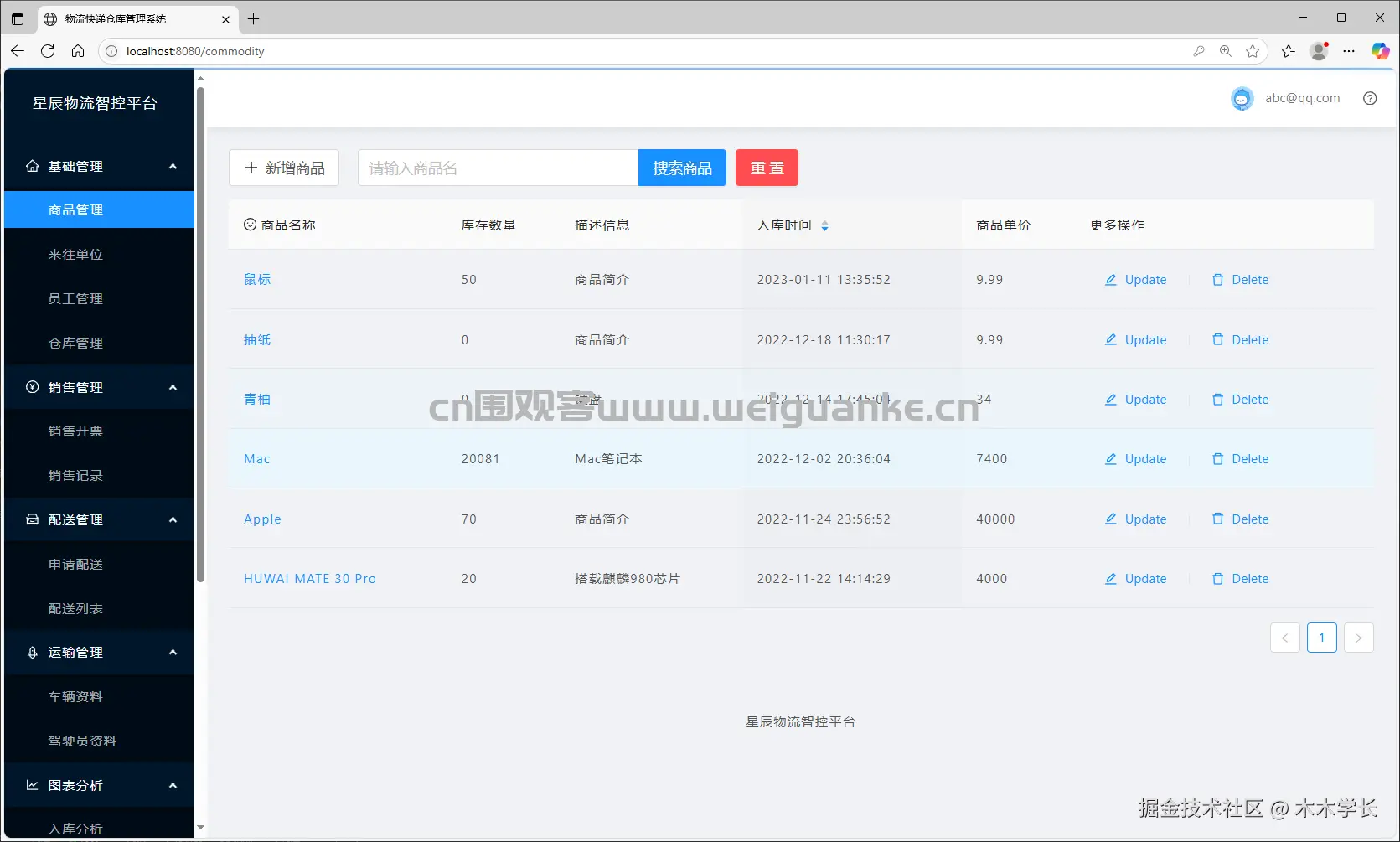Image resolution: width=1400 pixels, height=842 pixels.
Task: Open the 抽纸 product link
Action: pos(257,339)
